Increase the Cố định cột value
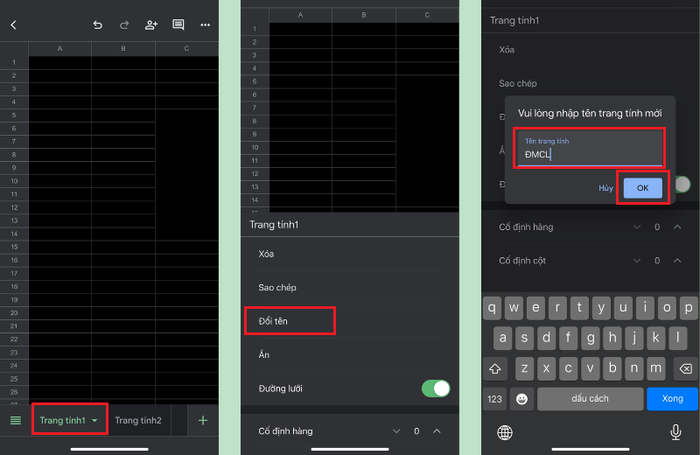Screen dimensions: 700x455 pyautogui.click(x=677, y=260)
